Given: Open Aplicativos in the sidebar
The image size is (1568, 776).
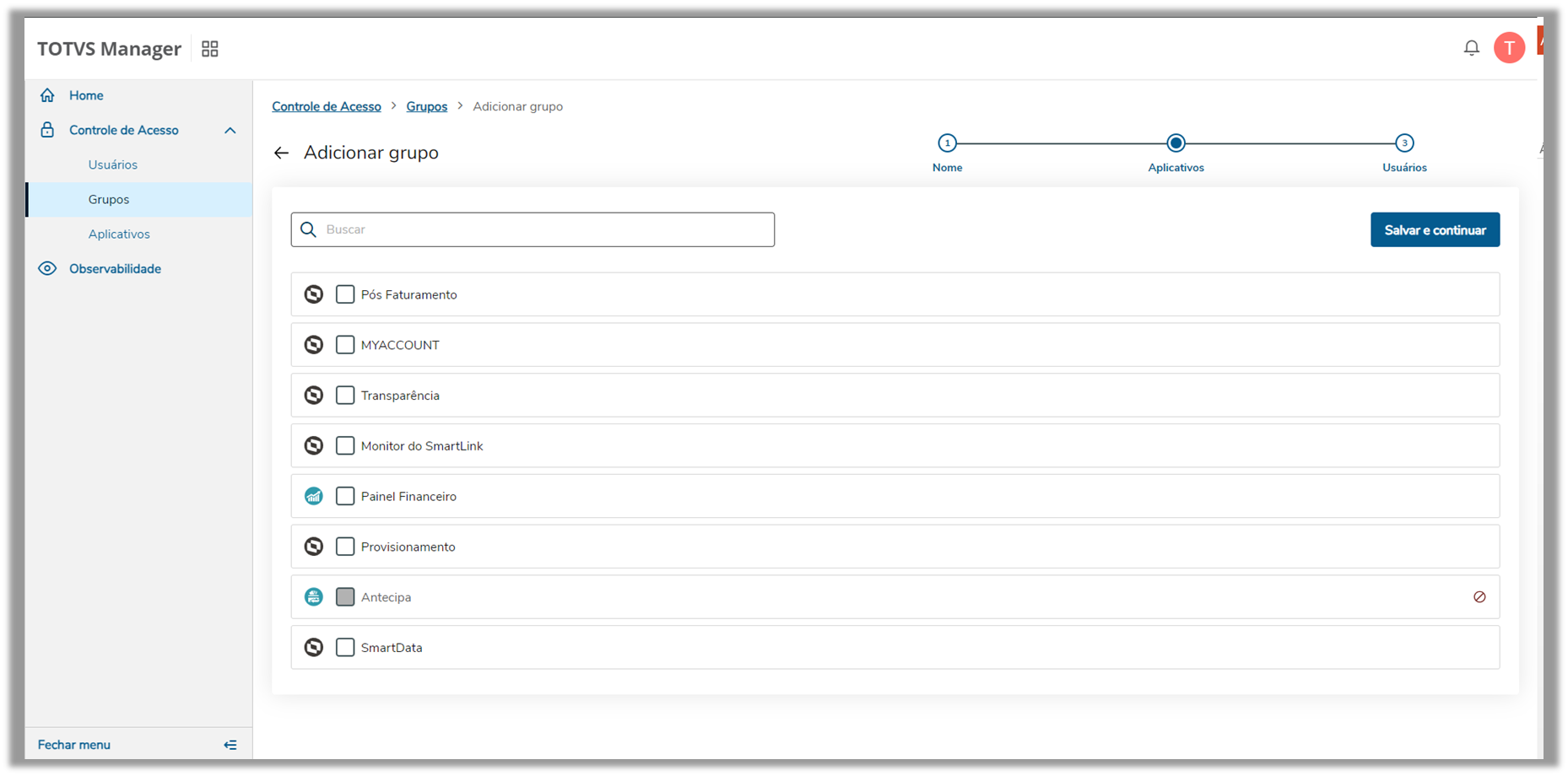Looking at the screenshot, I should pyautogui.click(x=119, y=234).
